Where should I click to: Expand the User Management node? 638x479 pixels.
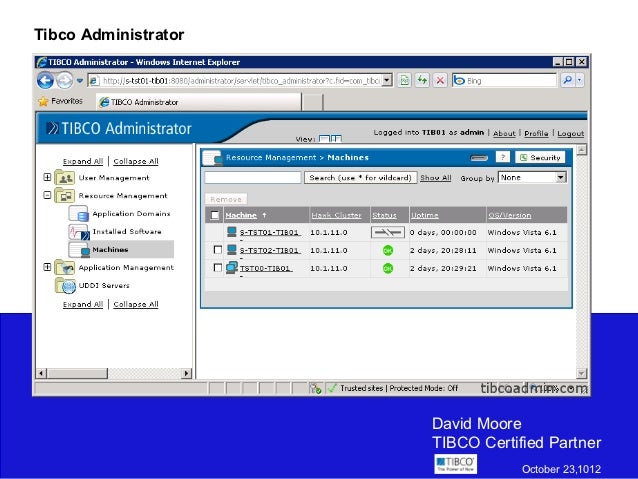click(x=47, y=177)
